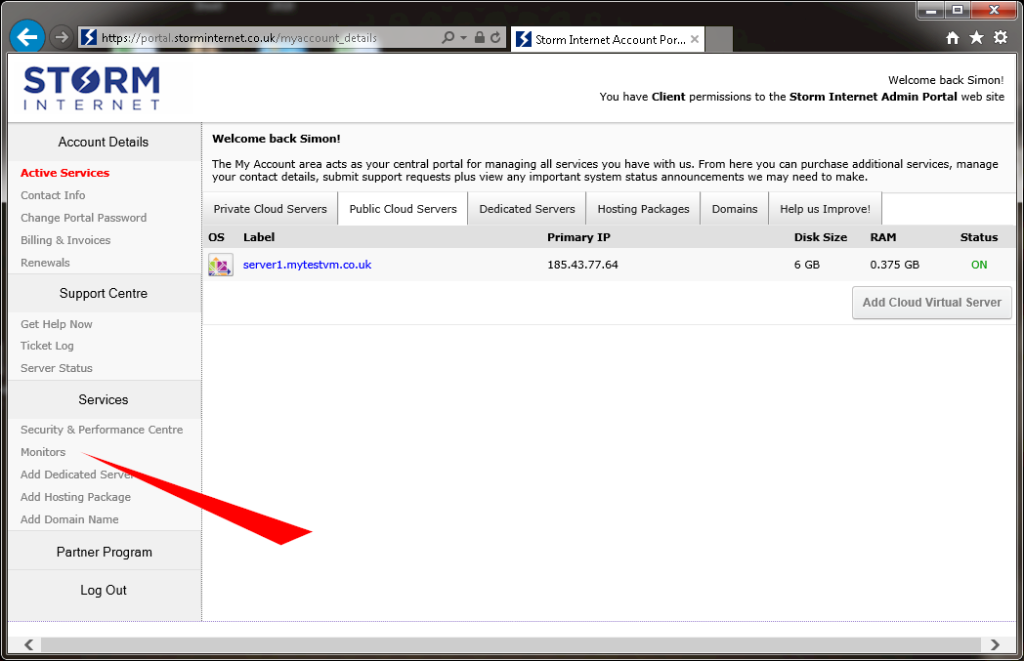
Task: Open Security & Performance Centre
Action: point(101,430)
